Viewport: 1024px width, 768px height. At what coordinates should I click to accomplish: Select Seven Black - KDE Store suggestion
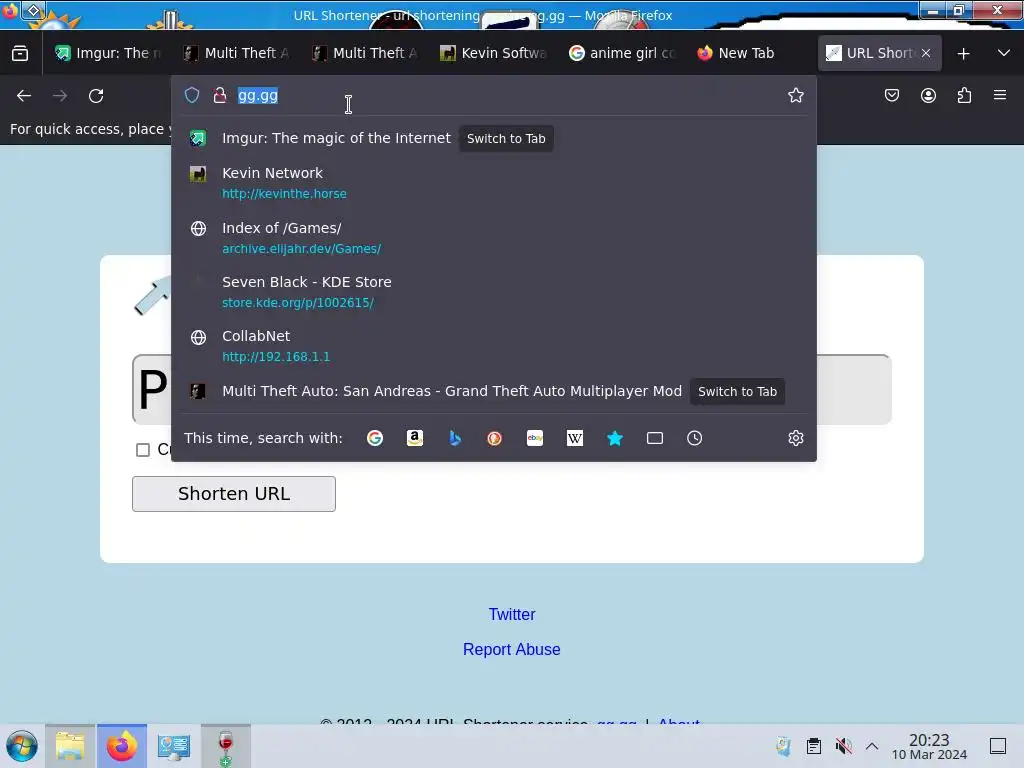coord(494,292)
